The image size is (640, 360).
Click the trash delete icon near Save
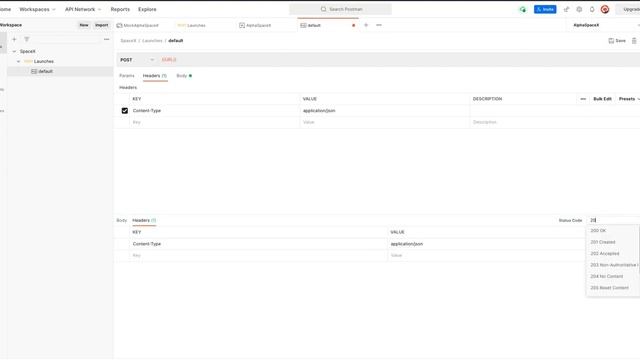point(634,41)
